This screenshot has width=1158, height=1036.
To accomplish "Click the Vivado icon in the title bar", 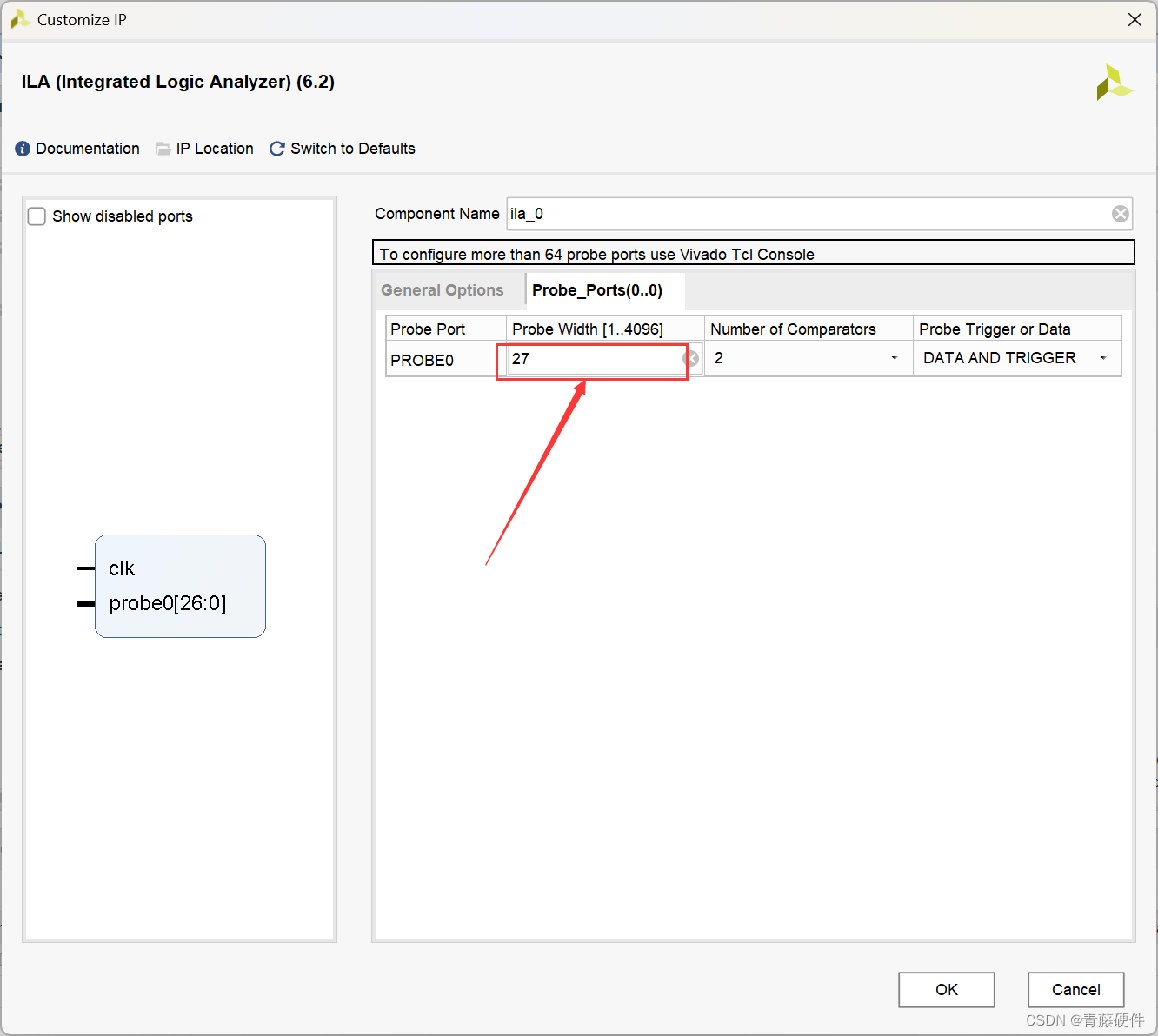I will [x=20, y=19].
